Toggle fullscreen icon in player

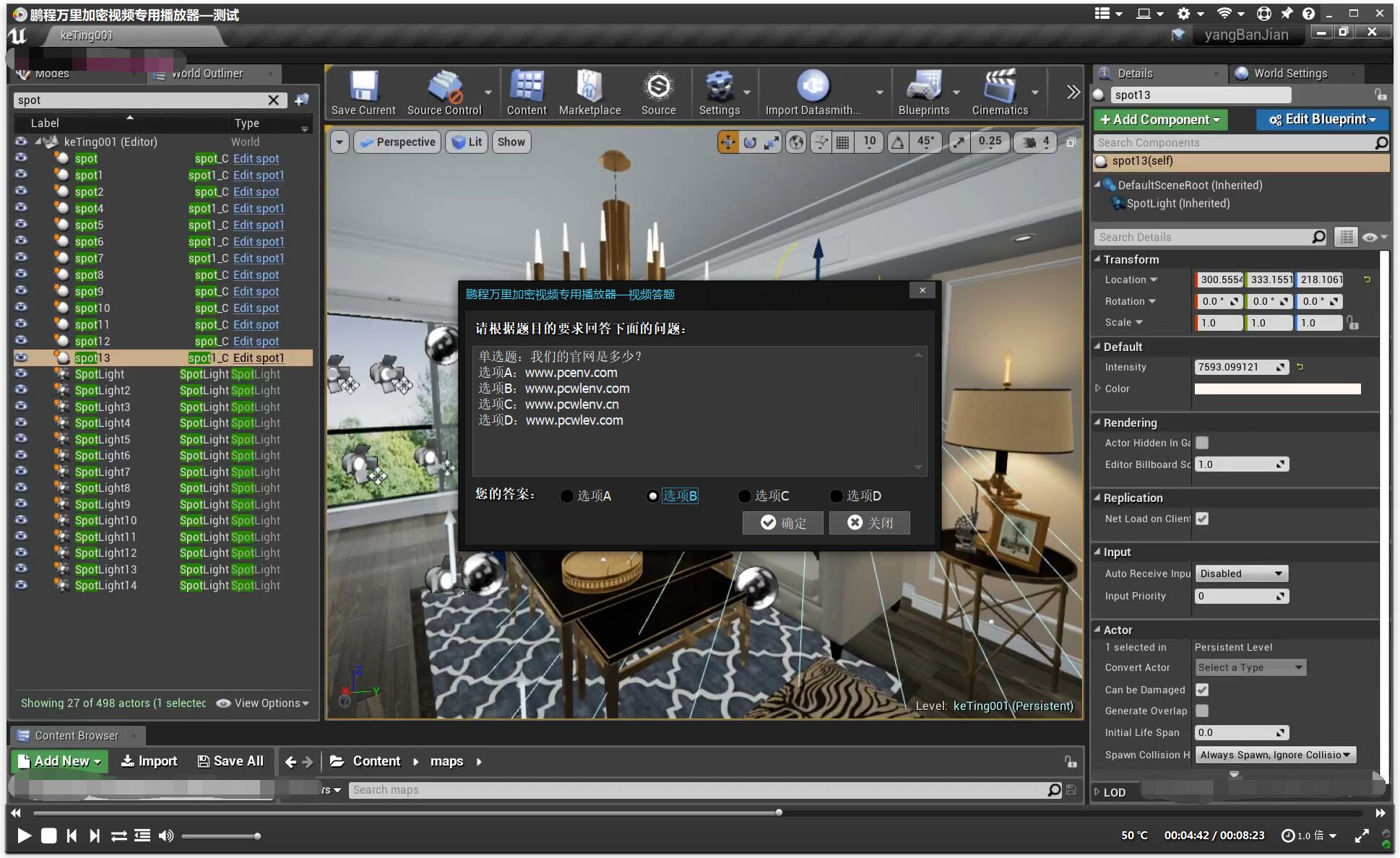[x=1362, y=836]
